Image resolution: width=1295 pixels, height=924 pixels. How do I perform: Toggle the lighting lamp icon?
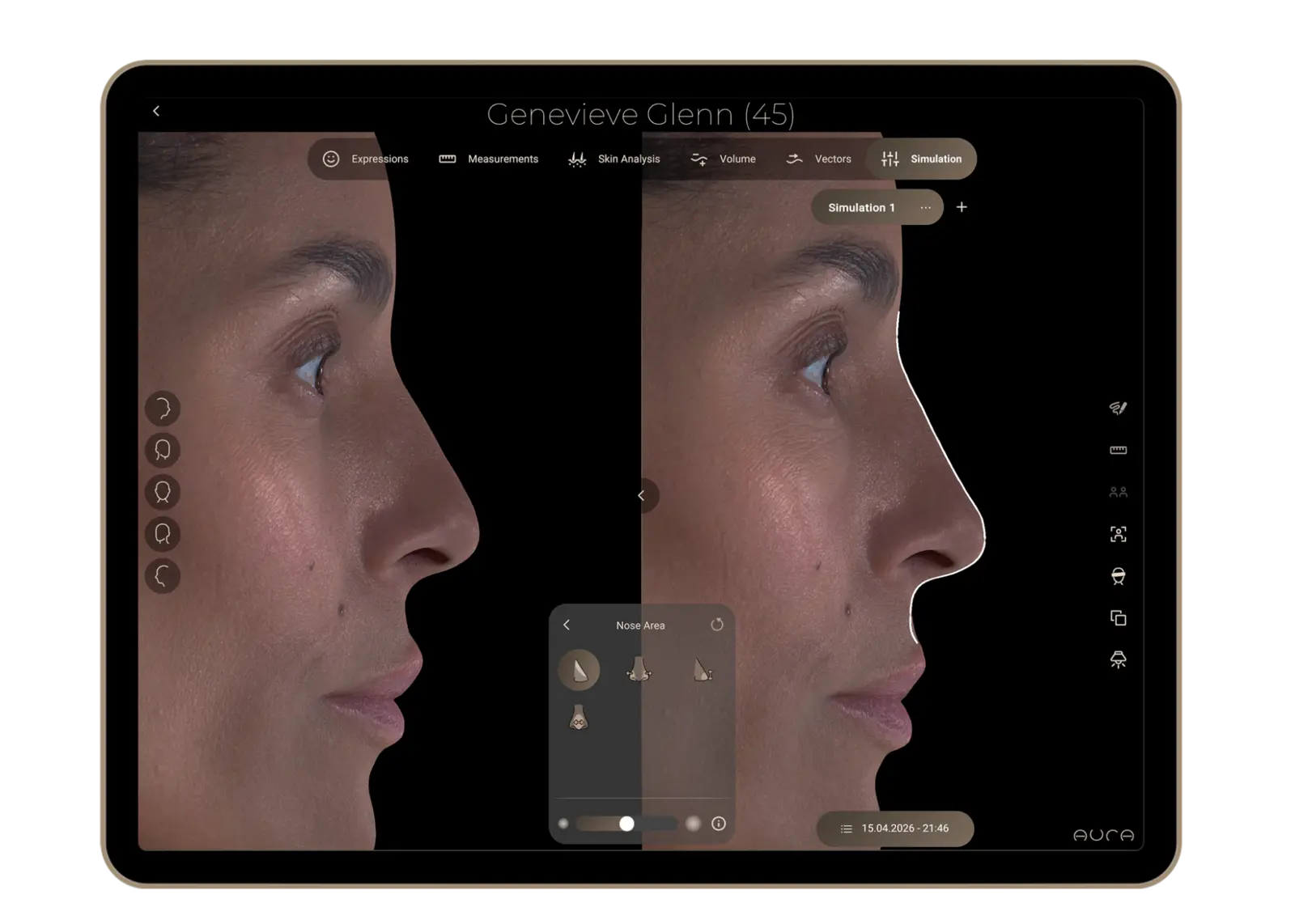1118,660
